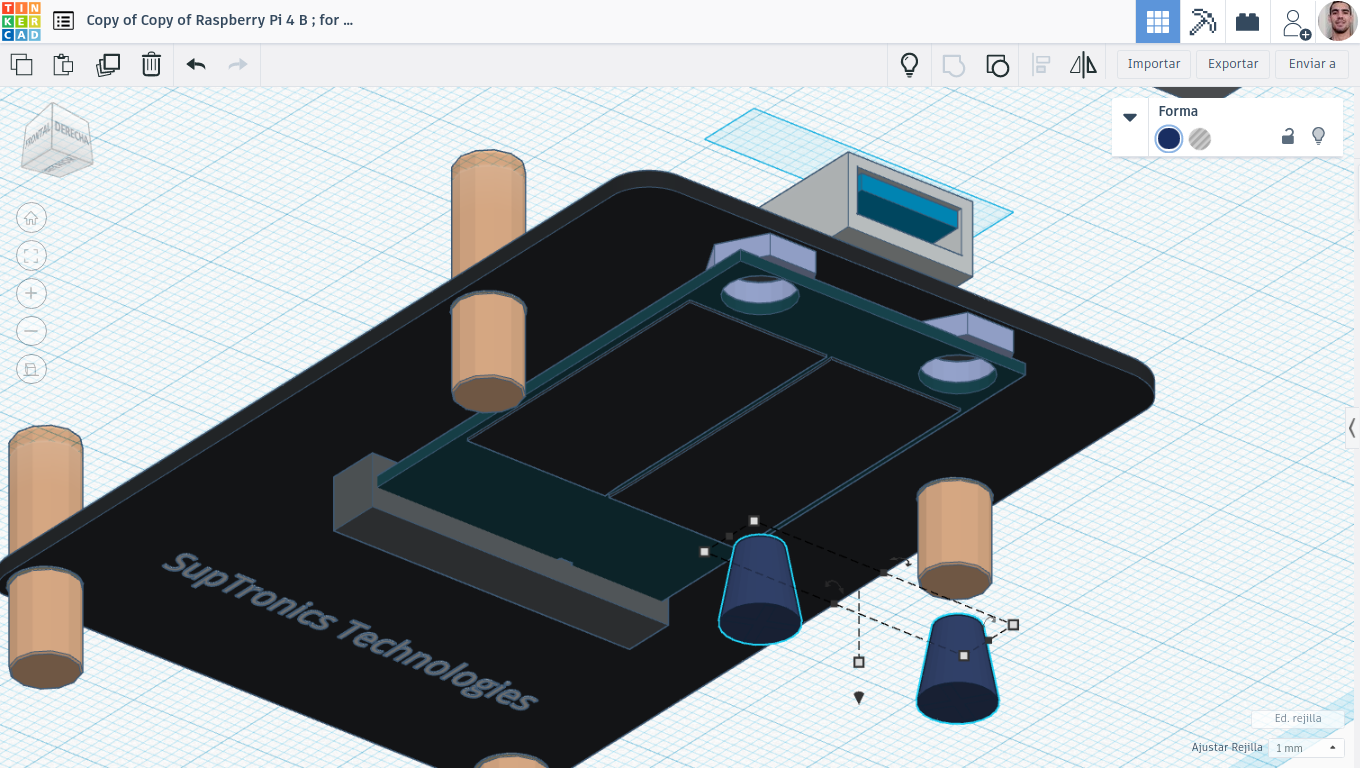The image size is (1360, 768).
Task: Open the Ajustar Rejilla 1 mm dropdown
Action: click(x=1305, y=748)
